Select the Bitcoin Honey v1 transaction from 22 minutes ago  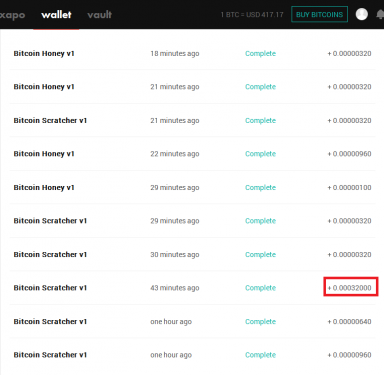pyautogui.click(x=192, y=154)
